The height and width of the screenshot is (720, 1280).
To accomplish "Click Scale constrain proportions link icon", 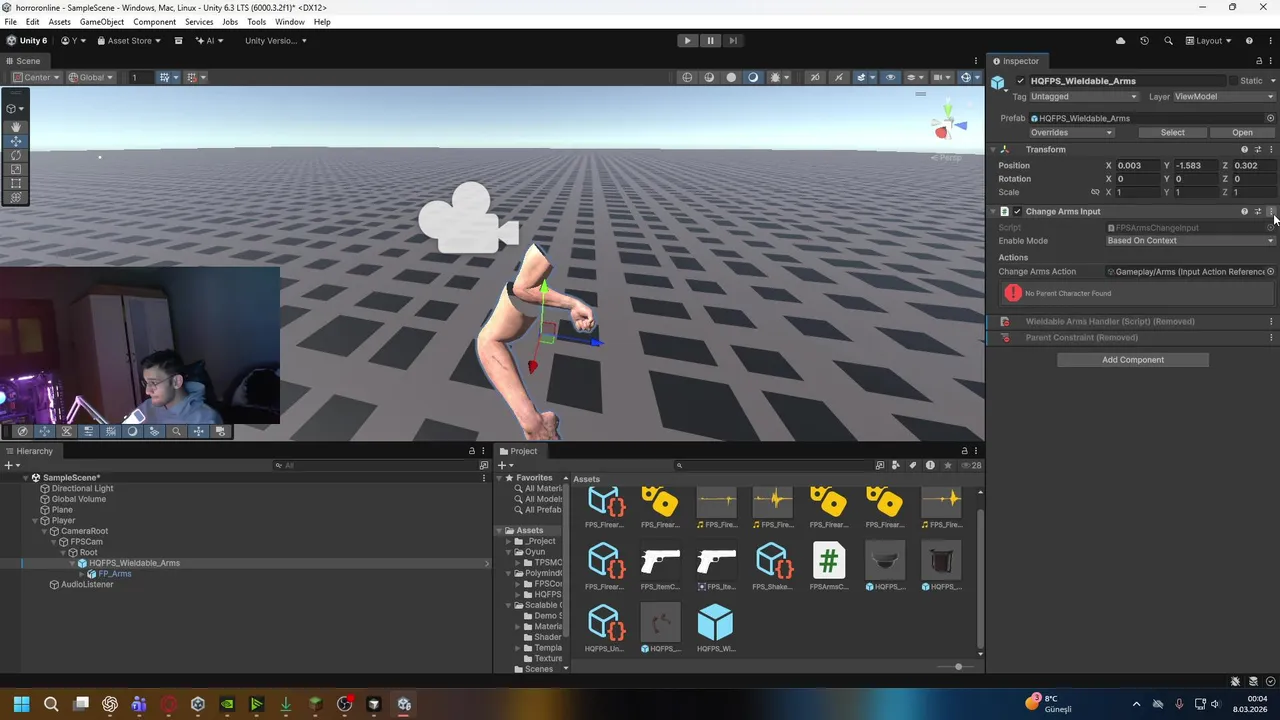I will click(x=1095, y=192).
